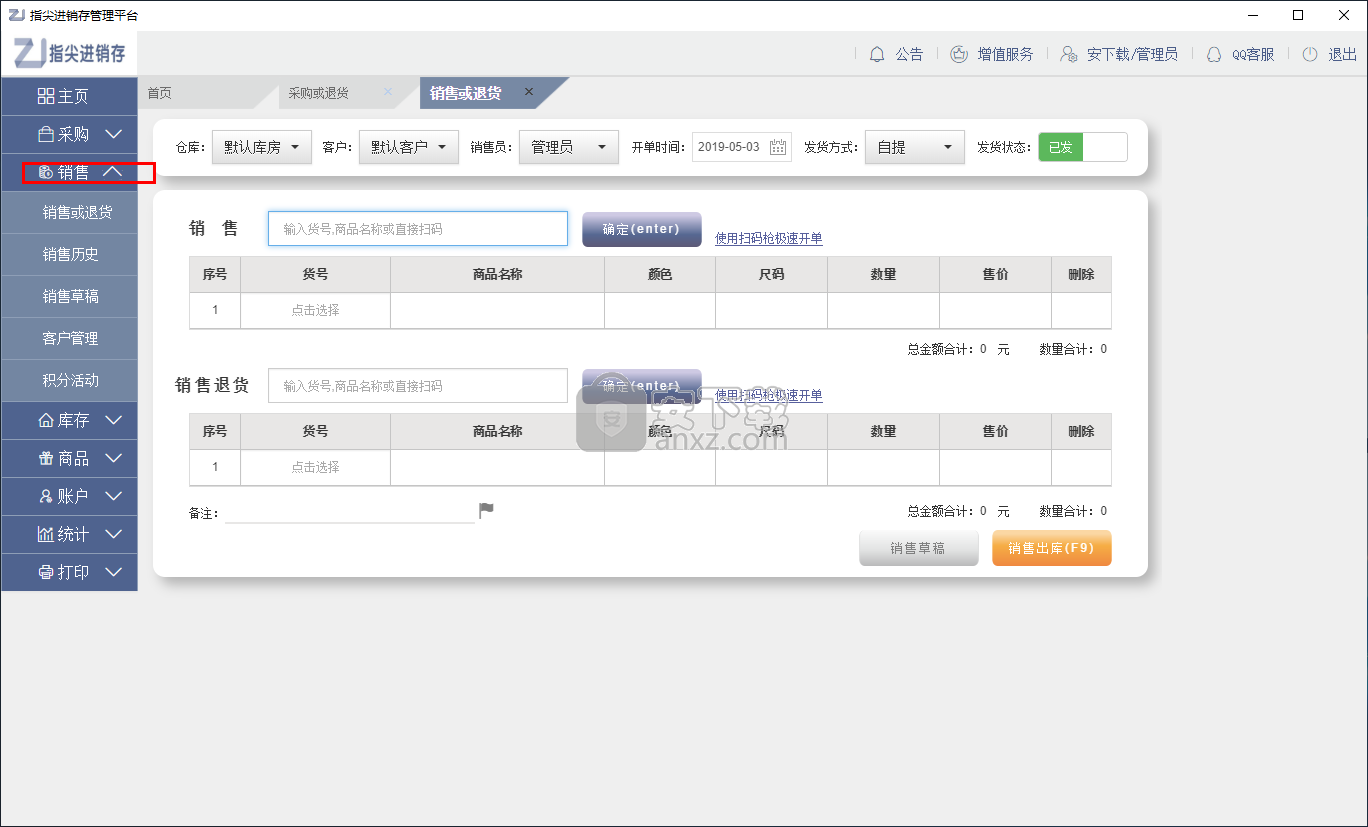Open 客户管理 in sidebar

(70, 338)
